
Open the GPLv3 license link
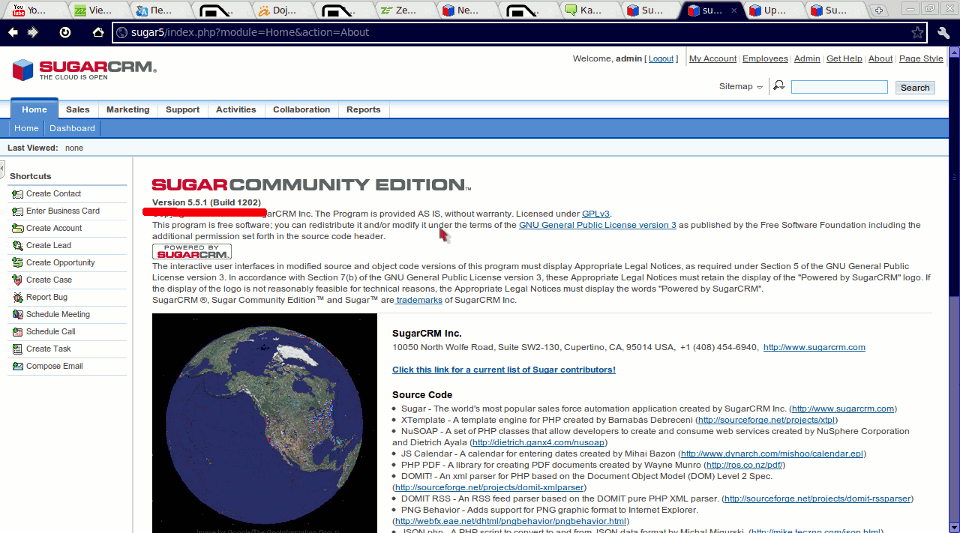tap(596, 213)
